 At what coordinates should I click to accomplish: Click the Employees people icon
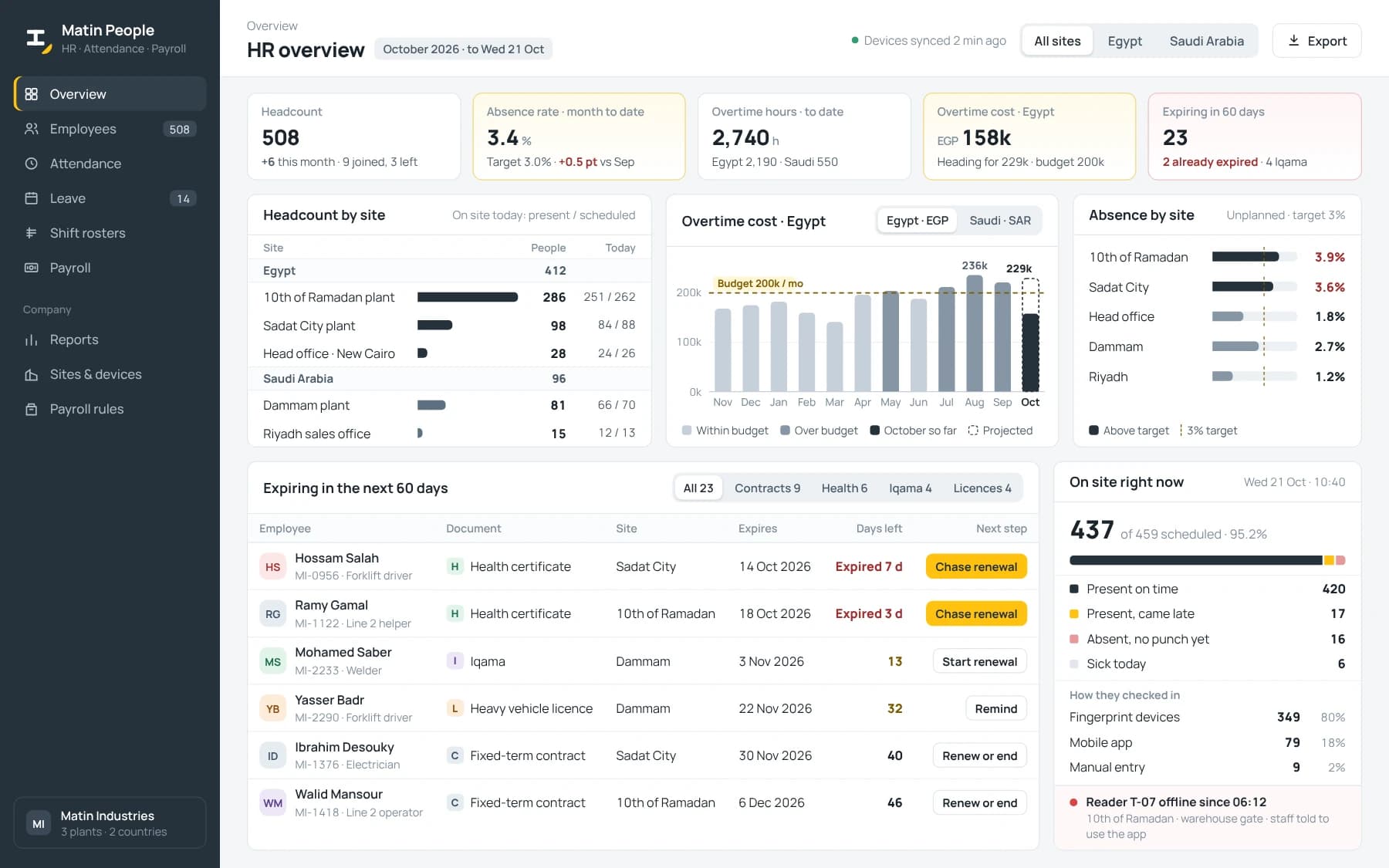click(32, 129)
